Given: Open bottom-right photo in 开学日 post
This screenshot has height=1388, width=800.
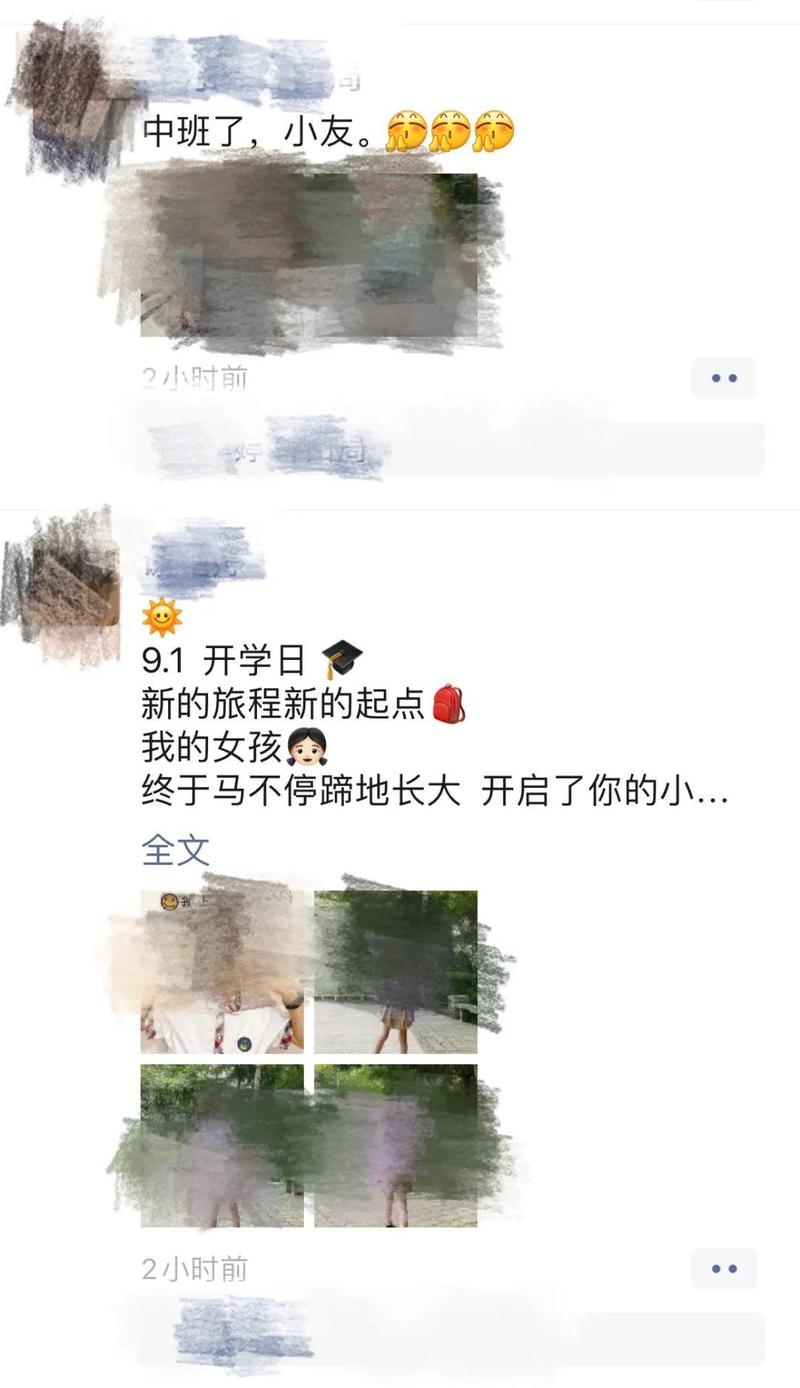Looking at the screenshot, I should click(x=396, y=1146).
